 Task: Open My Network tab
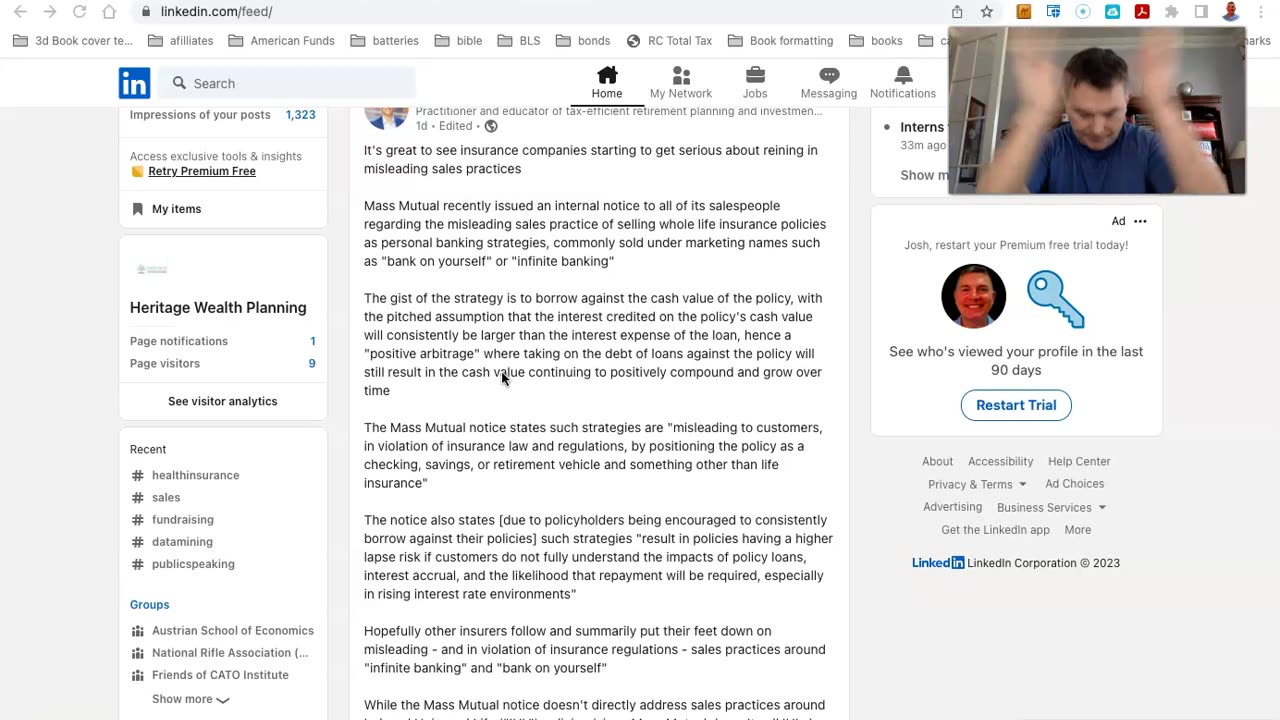tap(681, 83)
